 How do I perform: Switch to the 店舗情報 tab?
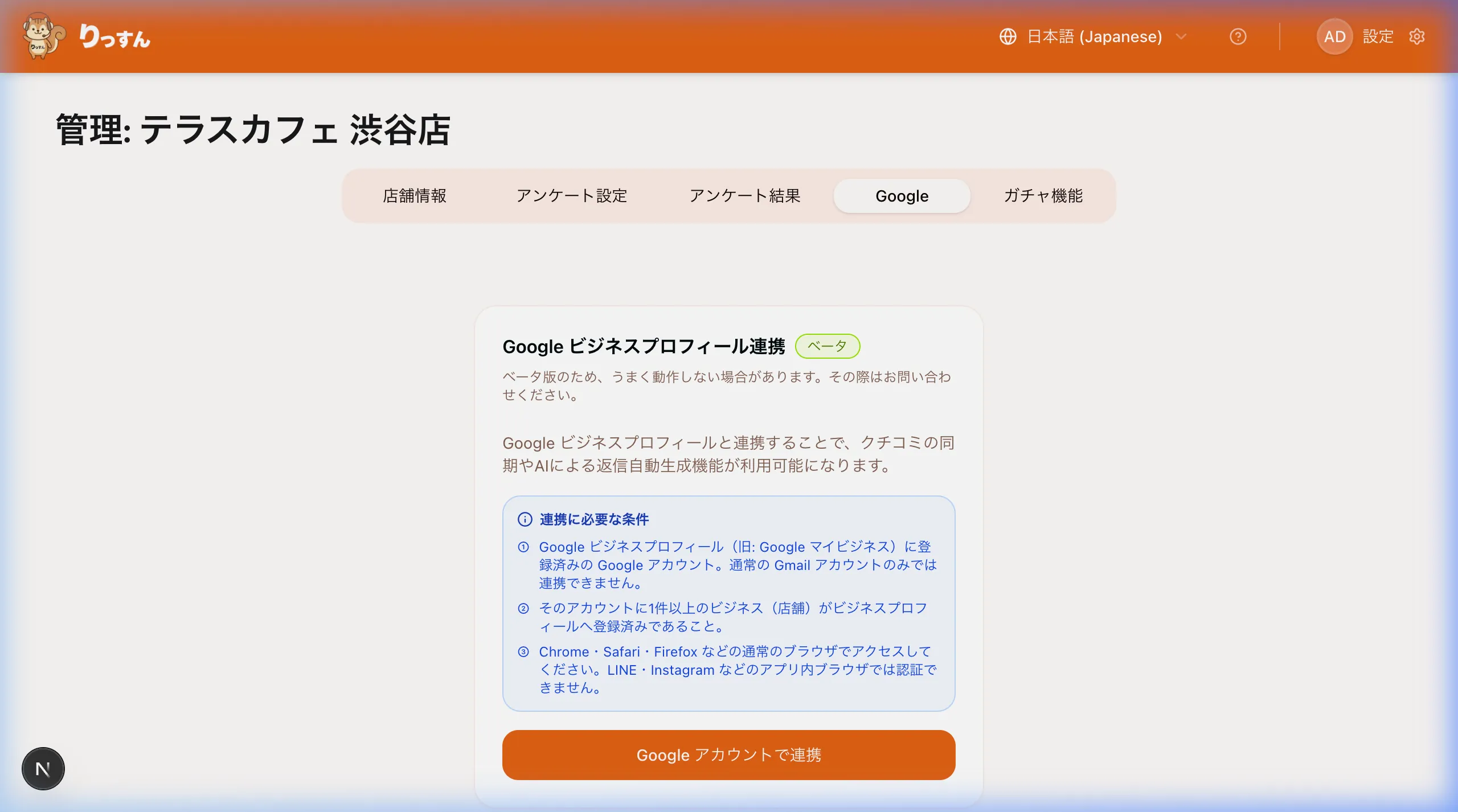point(415,196)
